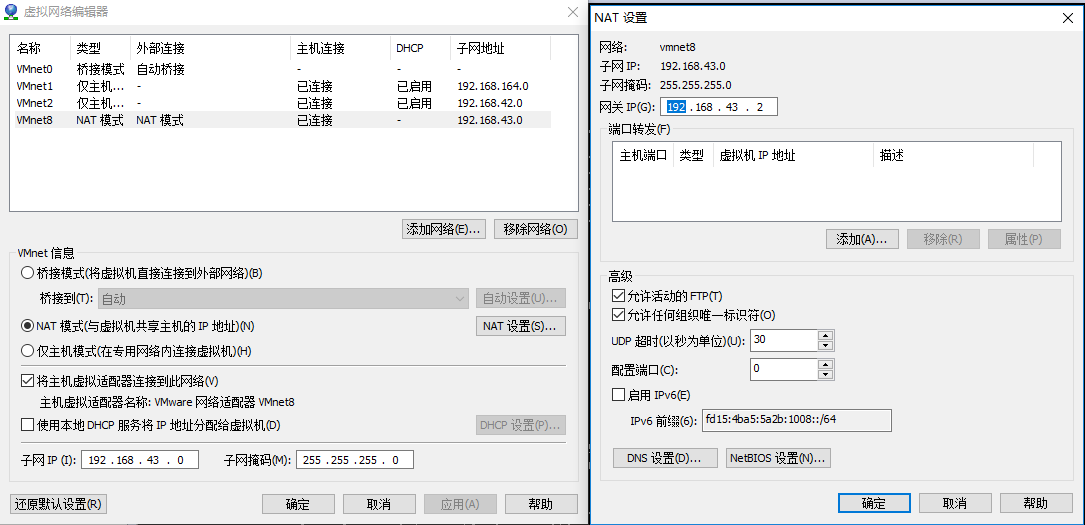Click the DHCP column header

(420, 48)
